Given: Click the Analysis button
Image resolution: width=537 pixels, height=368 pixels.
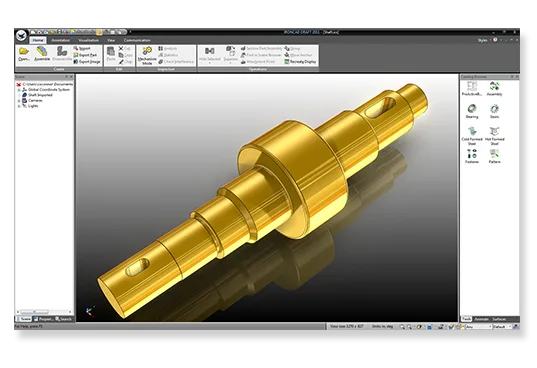Looking at the screenshot, I should pos(167,49).
